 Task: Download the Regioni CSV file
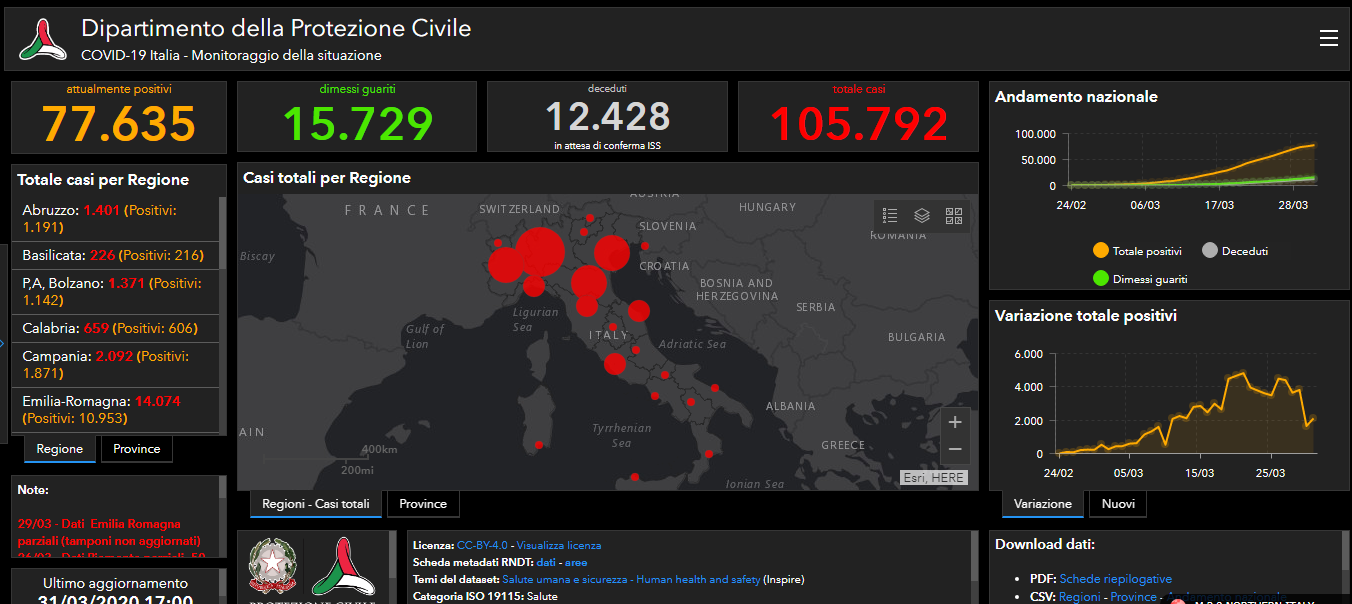(x=1080, y=597)
